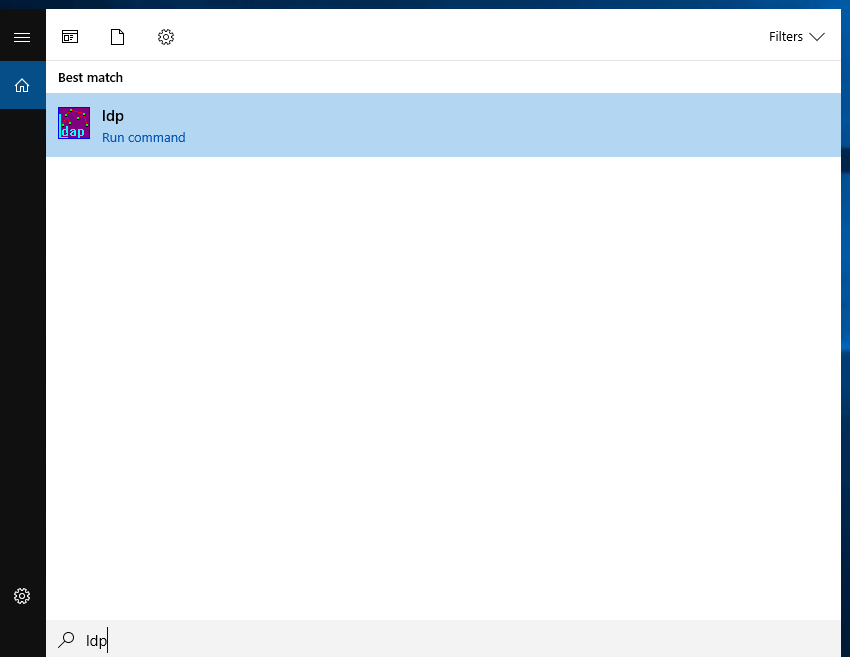The width and height of the screenshot is (850, 657).
Task: Open the hamburger menu at the top left
Action: [x=22, y=37]
